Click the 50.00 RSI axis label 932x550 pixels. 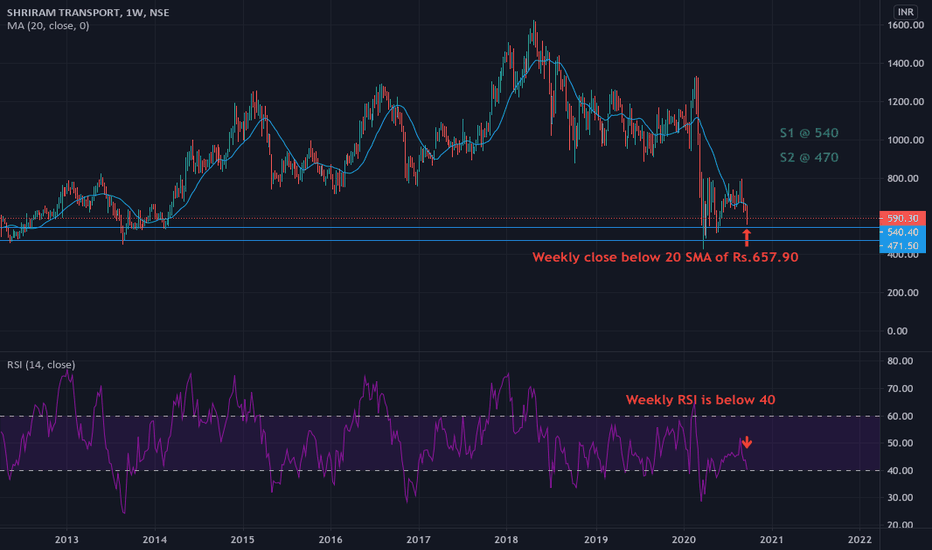pyautogui.click(x=900, y=443)
